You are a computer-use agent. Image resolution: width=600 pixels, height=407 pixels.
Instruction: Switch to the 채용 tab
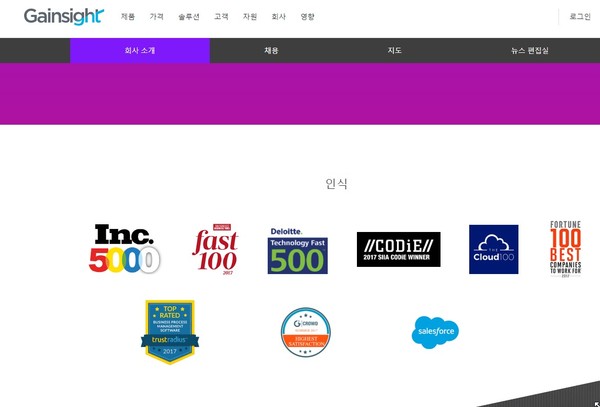click(x=271, y=50)
